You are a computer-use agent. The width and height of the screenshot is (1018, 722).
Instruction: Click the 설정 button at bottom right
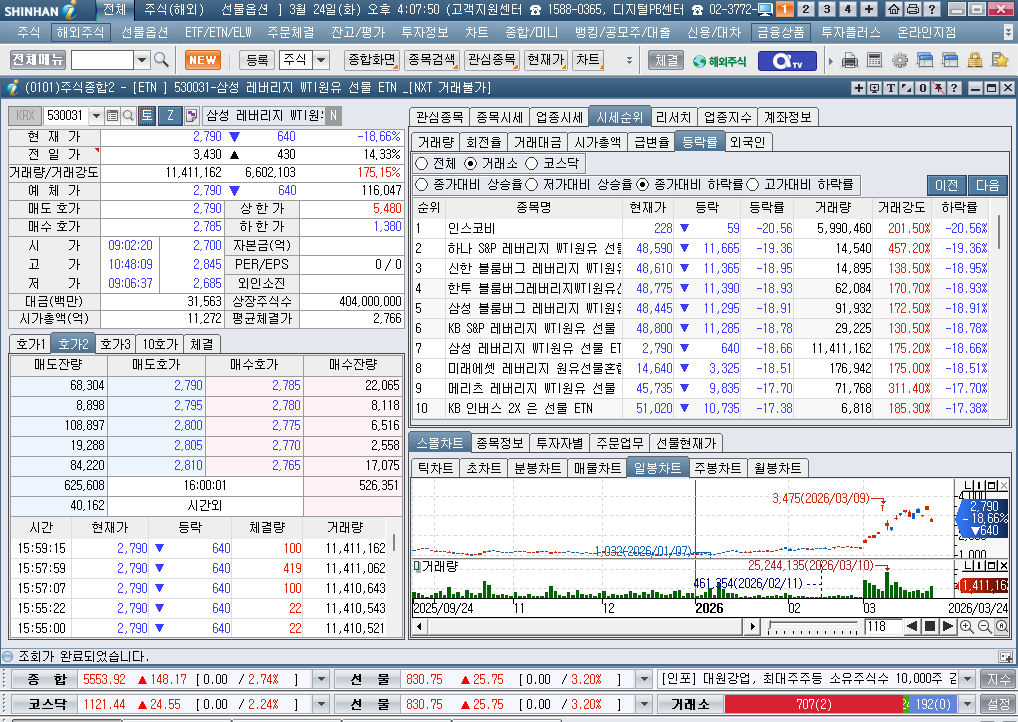998,704
